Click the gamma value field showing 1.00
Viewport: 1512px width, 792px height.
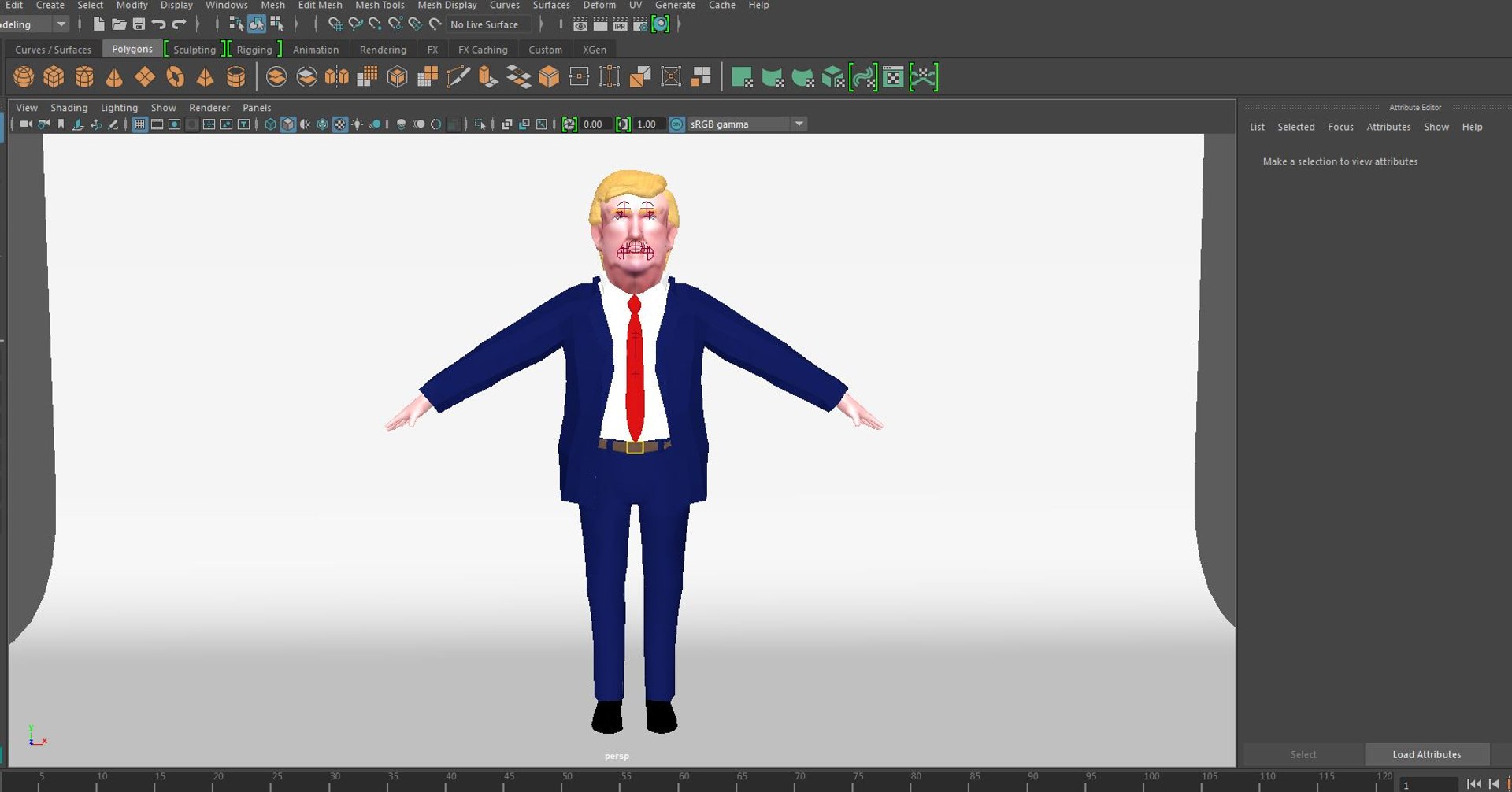[x=650, y=124]
